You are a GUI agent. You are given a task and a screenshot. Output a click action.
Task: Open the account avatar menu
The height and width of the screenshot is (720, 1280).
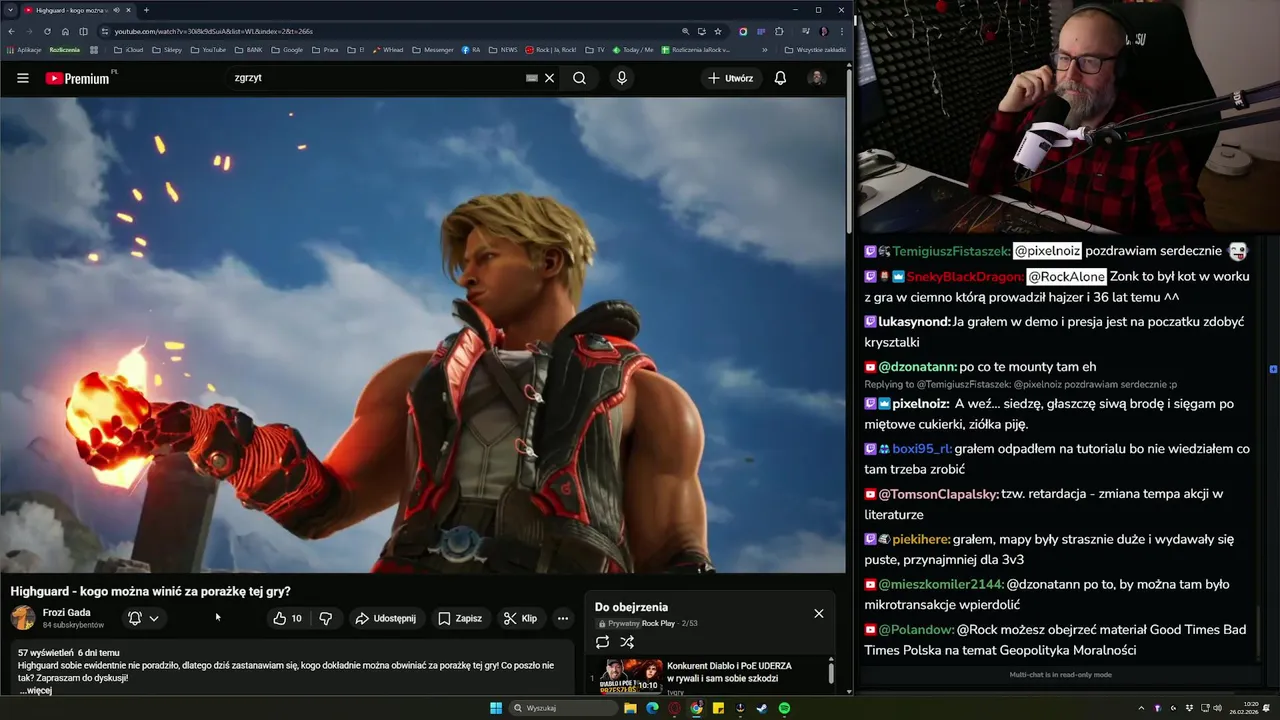(817, 78)
